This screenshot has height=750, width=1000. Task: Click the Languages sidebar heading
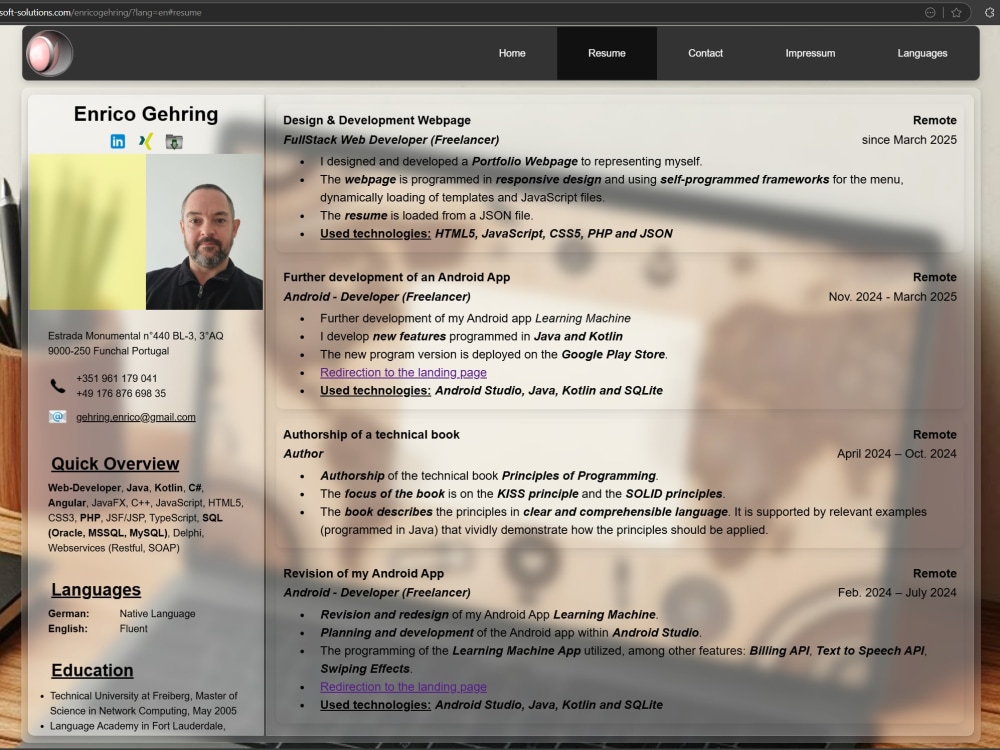[96, 590]
